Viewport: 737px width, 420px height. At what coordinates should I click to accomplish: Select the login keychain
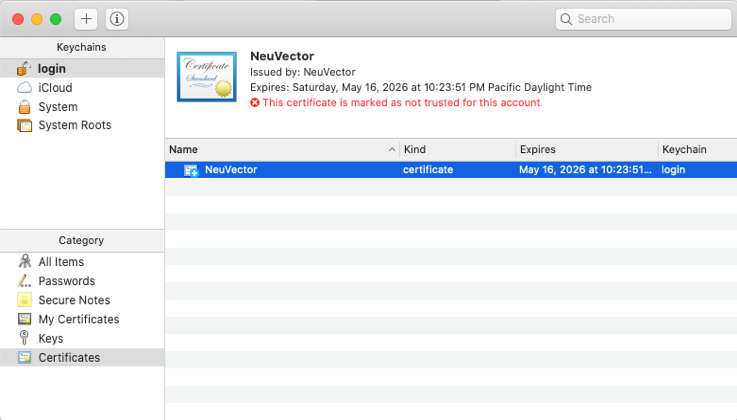point(51,69)
